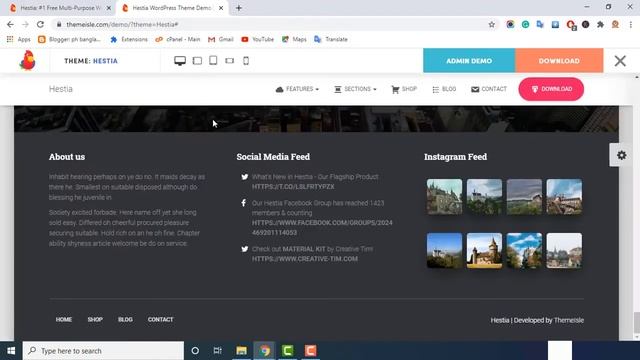
Task: Click Contact in footer menu
Action: click(160, 320)
